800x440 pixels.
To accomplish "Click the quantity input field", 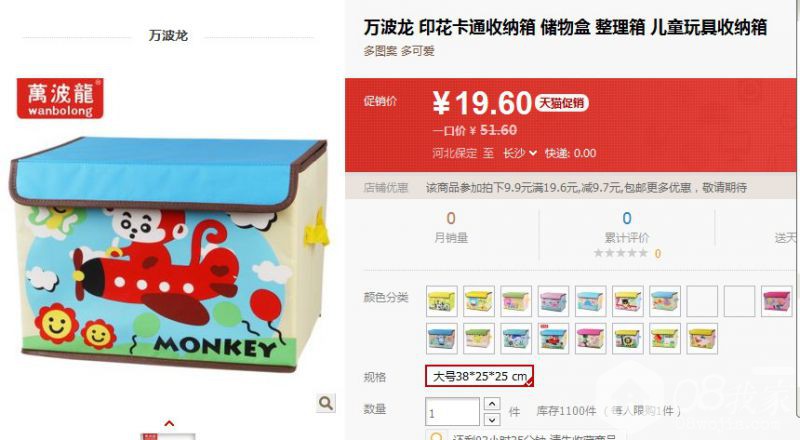I will point(453,412).
